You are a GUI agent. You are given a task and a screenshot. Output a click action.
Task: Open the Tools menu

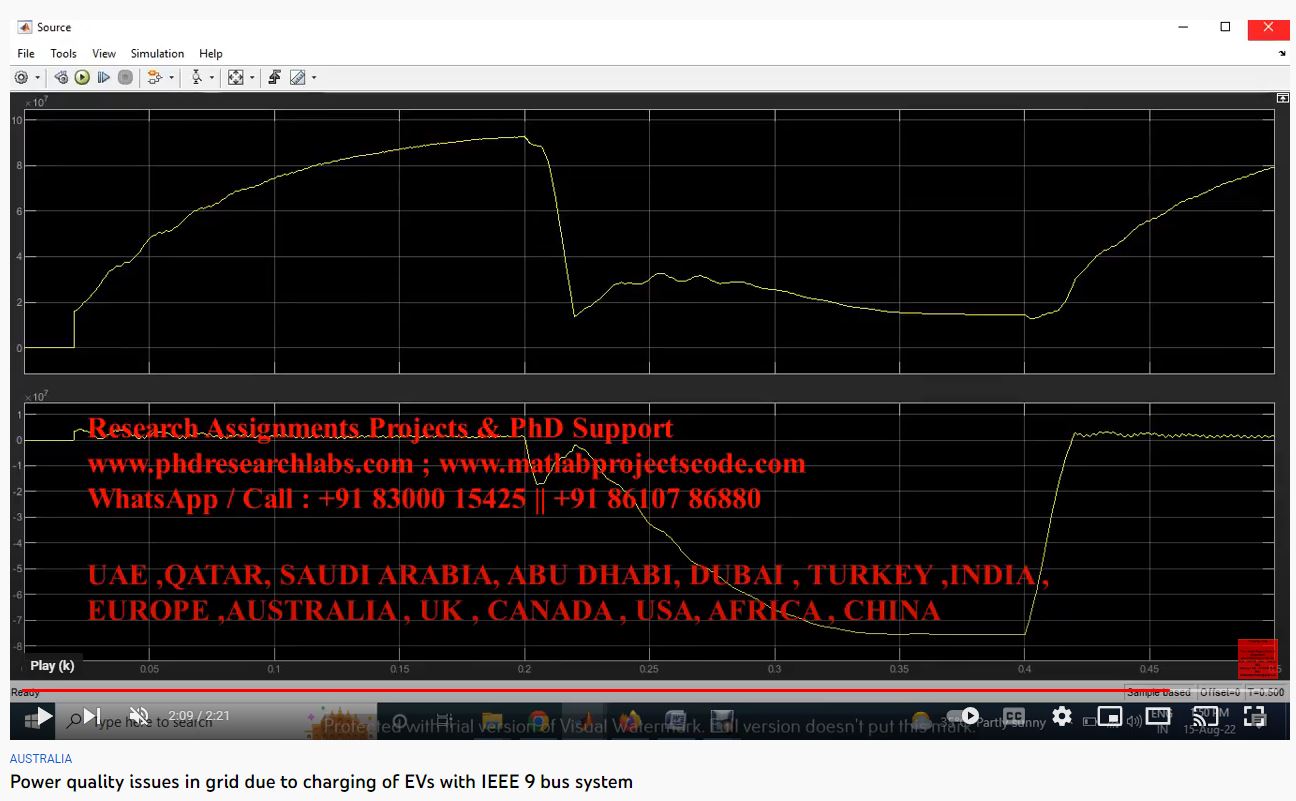point(63,53)
